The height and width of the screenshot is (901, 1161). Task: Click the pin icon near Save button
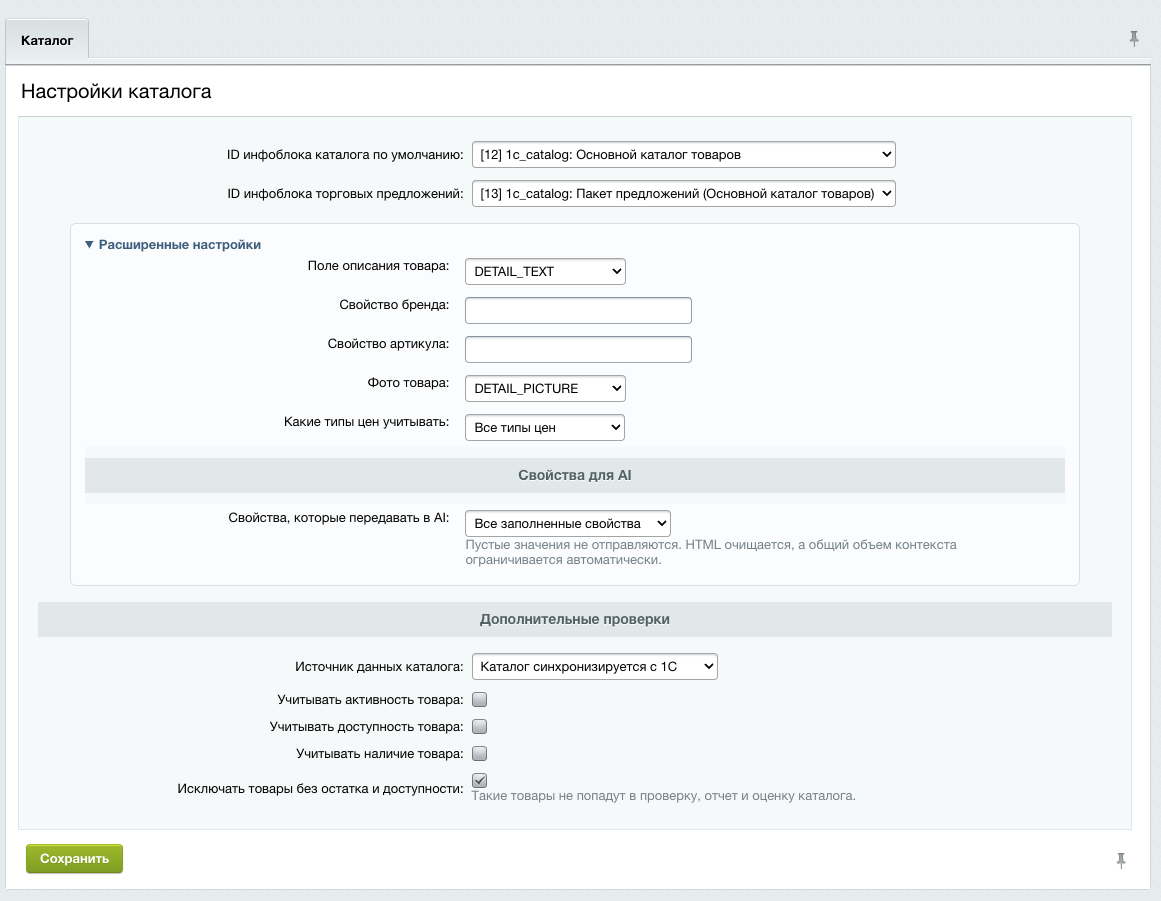pyautogui.click(x=1120, y=860)
